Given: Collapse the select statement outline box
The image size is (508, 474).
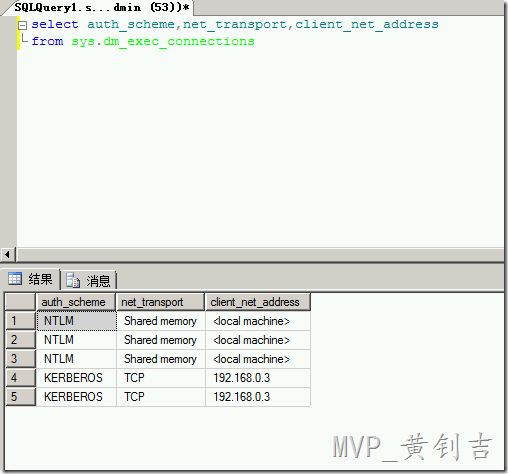Looking at the screenshot, I should pyautogui.click(x=22, y=25).
